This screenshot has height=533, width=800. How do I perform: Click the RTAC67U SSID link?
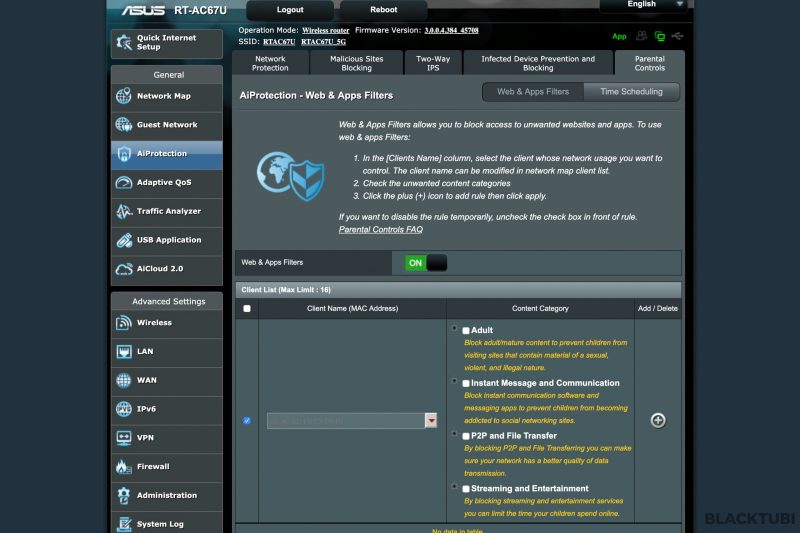[279, 42]
